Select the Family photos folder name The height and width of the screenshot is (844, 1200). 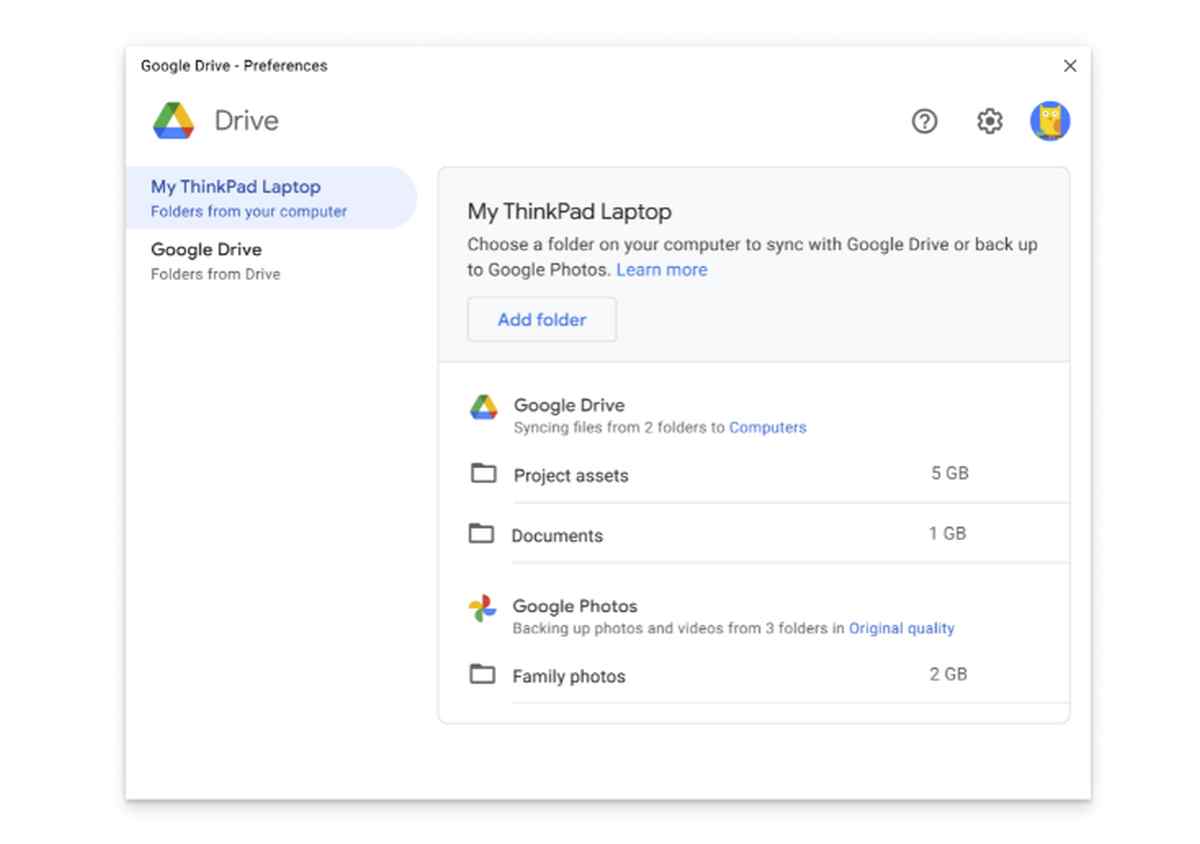coord(569,677)
